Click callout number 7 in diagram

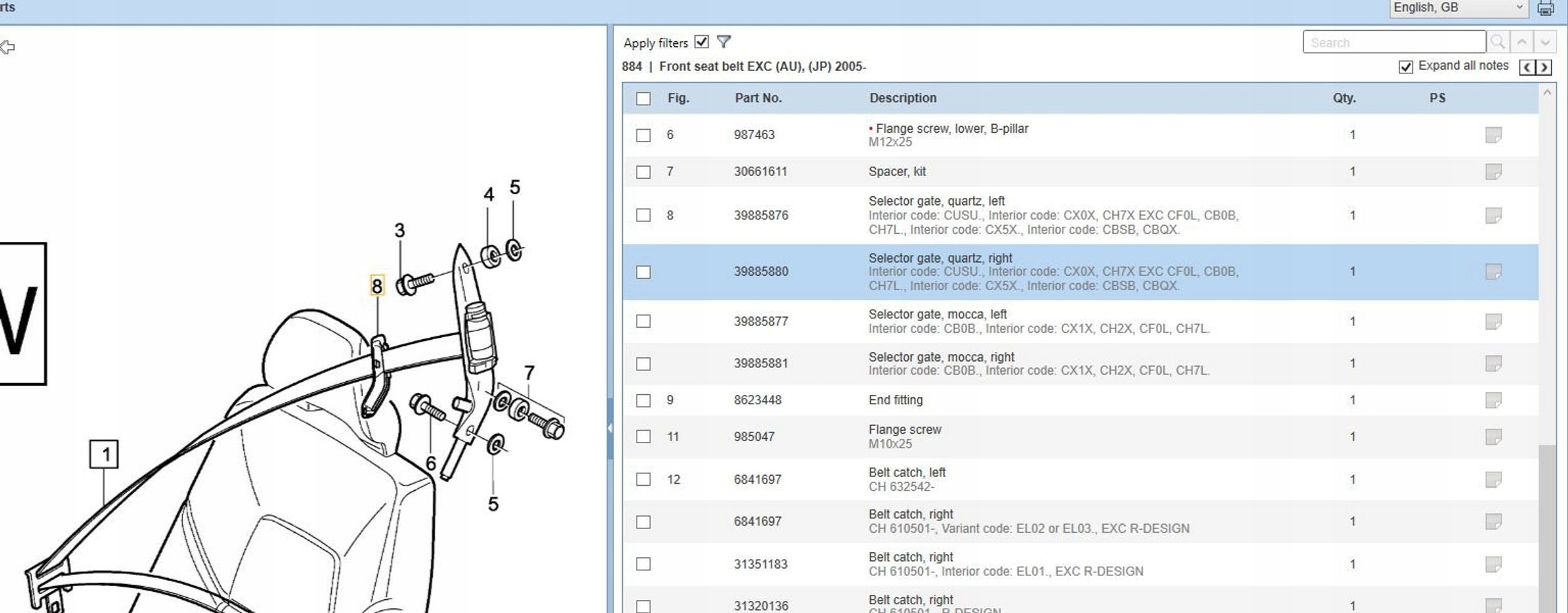point(529,373)
